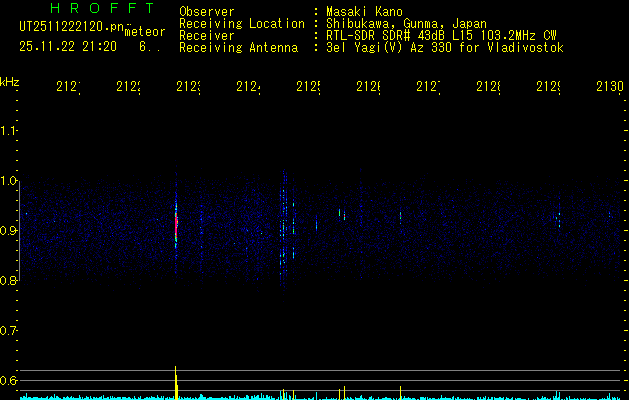The image size is (629, 400).
Task: Click the cyan echo near 2129
Action: pos(559,220)
